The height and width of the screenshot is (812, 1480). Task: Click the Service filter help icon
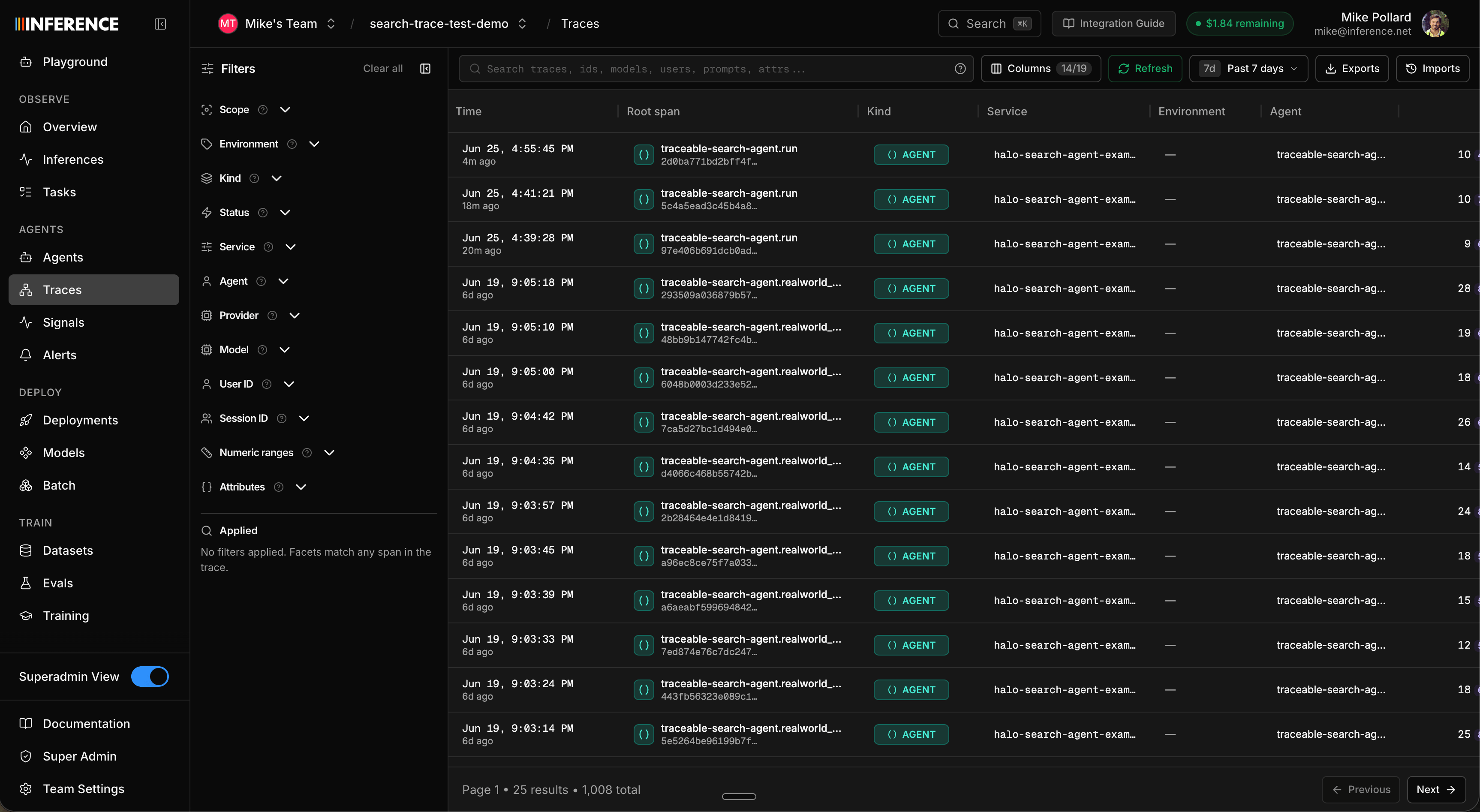[x=268, y=247]
